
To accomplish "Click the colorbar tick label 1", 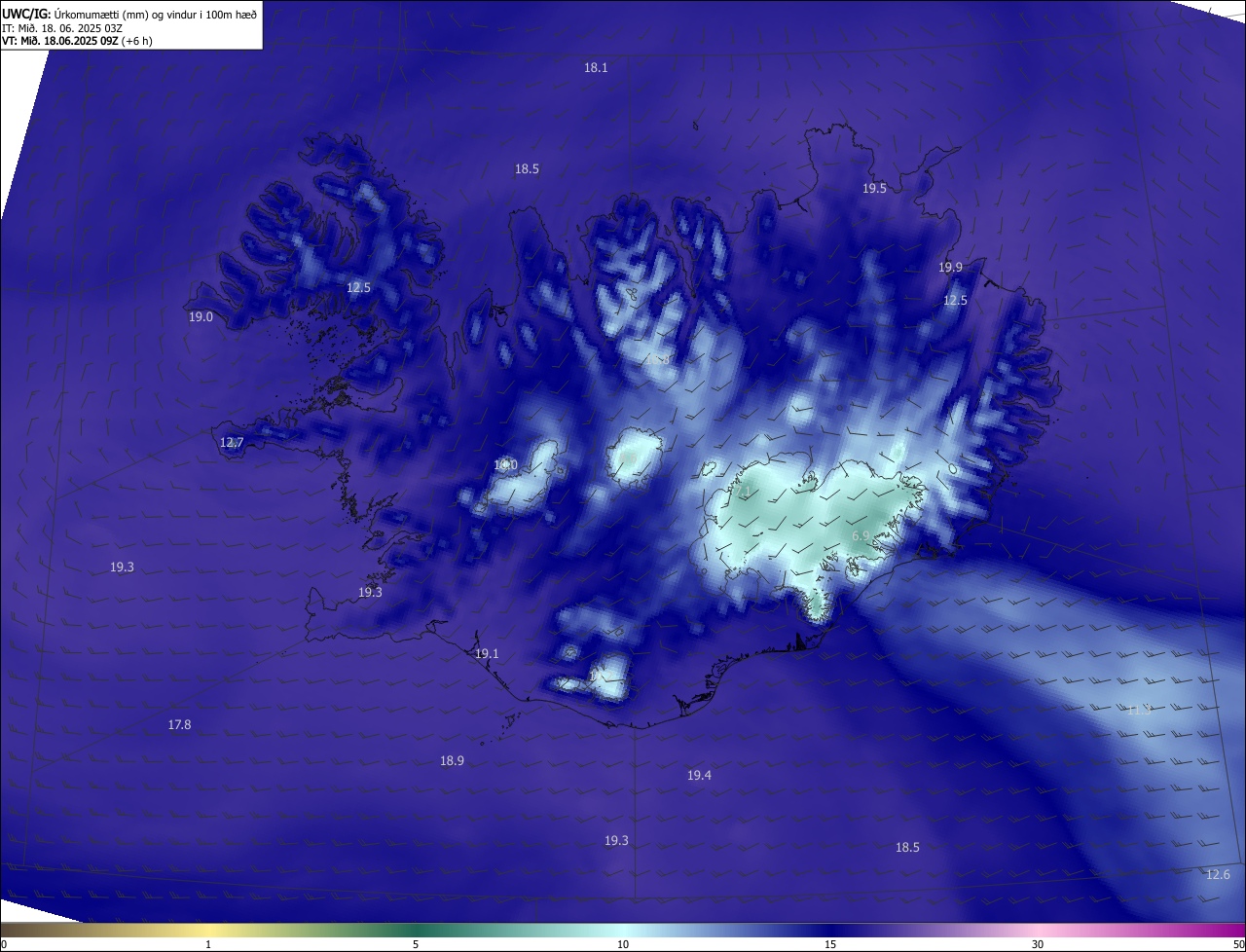I will (208, 944).
